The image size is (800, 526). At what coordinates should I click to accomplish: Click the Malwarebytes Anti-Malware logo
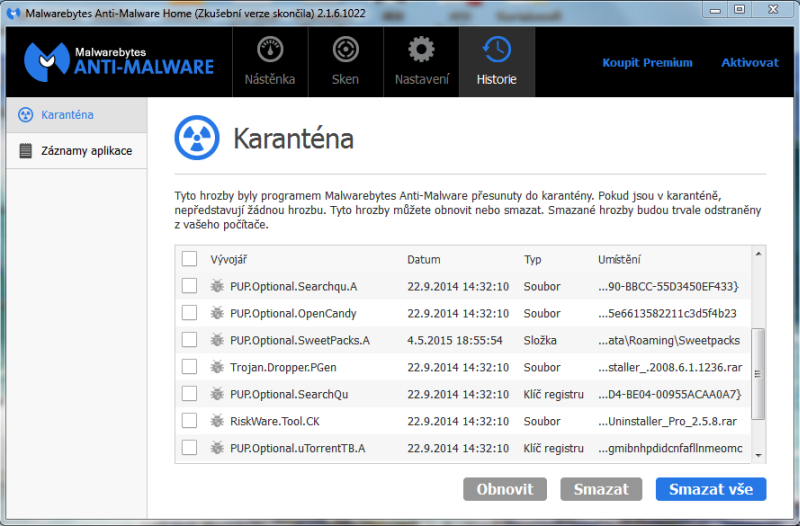pyautogui.click(x=120, y=60)
